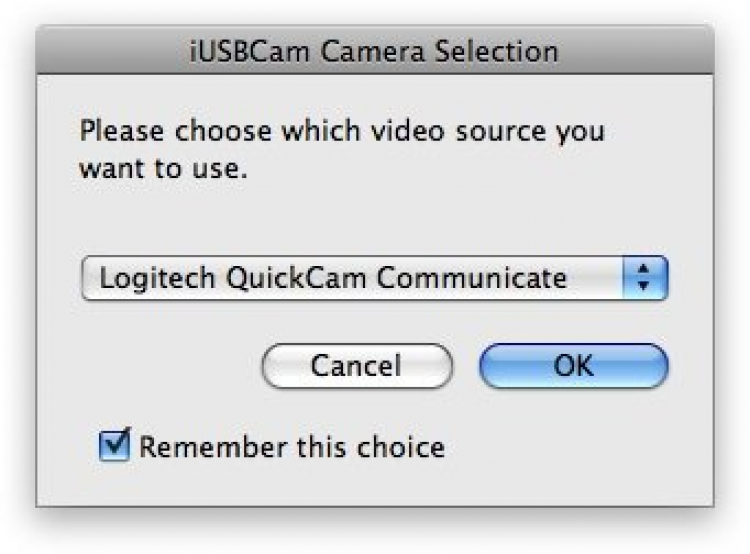Click the blue dropdown arrows stepper
This screenshot has height=554, width=750.
[644, 278]
